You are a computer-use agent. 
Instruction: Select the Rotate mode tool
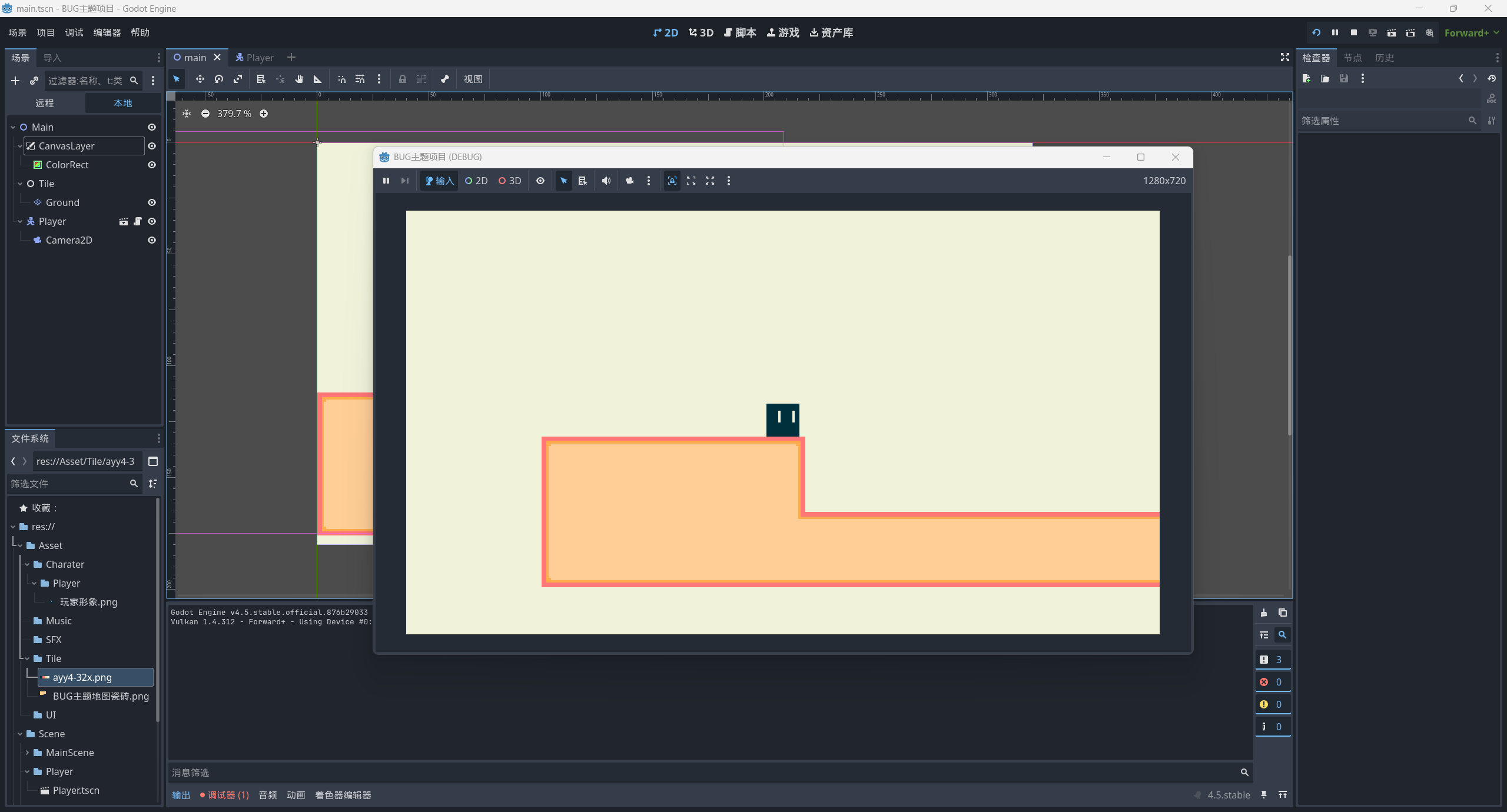(219, 79)
